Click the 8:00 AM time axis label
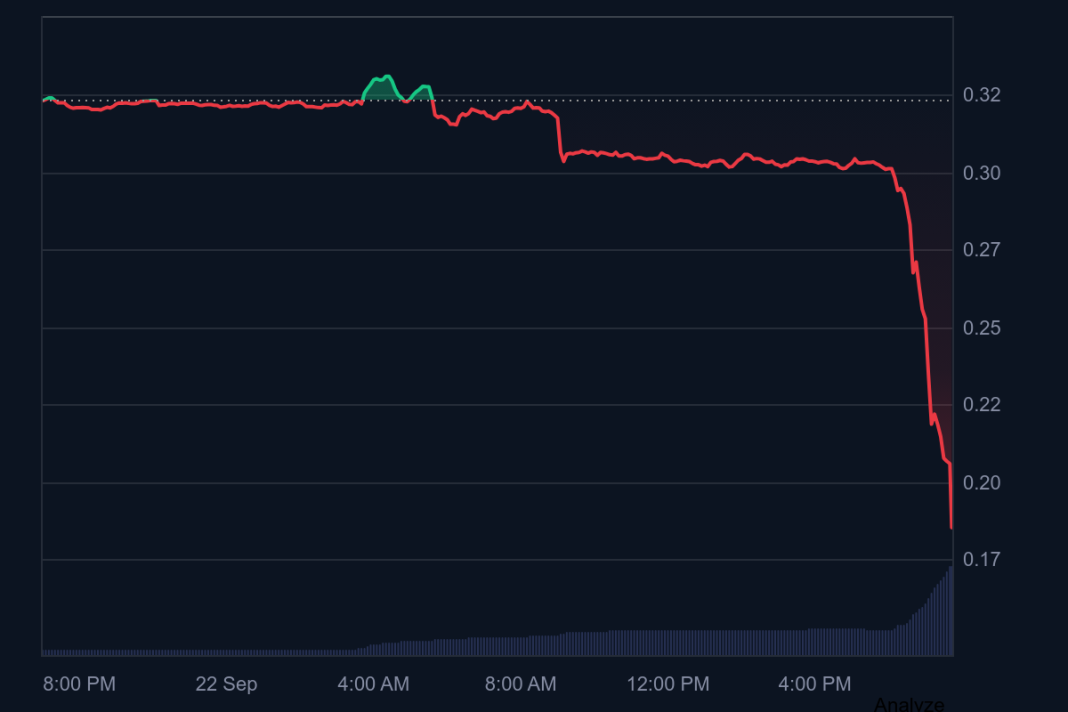Viewport: 1068px width, 712px height. (520, 684)
